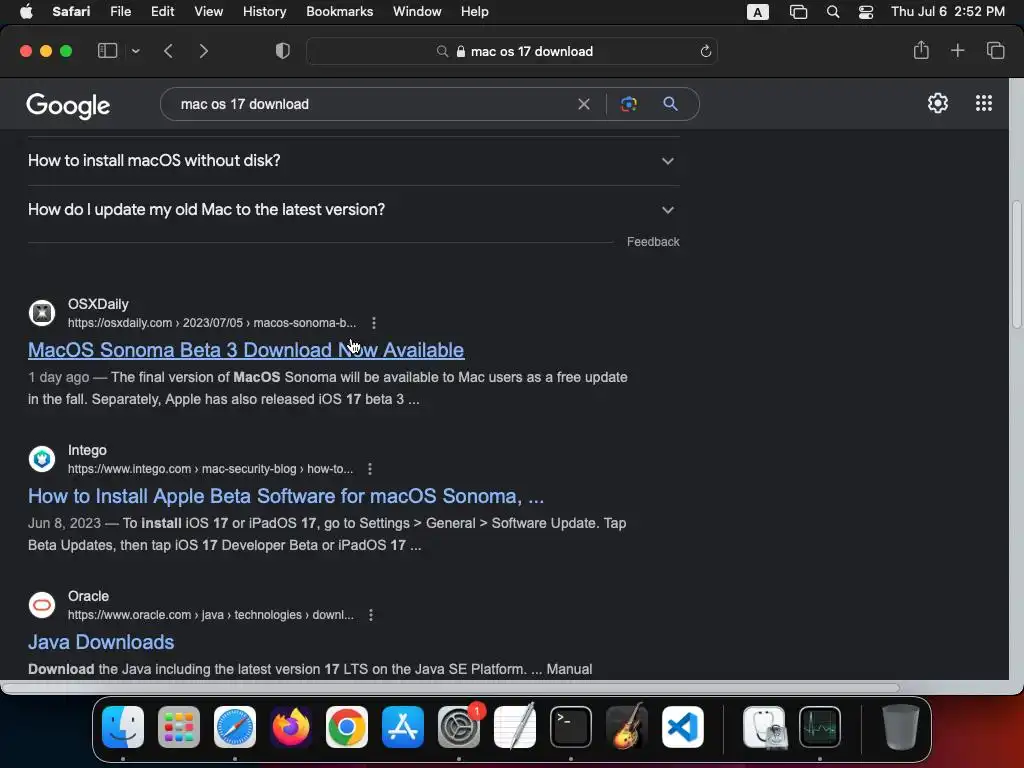This screenshot has width=1024, height=768.
Task: Open the File menu
Action: (120, 12)
